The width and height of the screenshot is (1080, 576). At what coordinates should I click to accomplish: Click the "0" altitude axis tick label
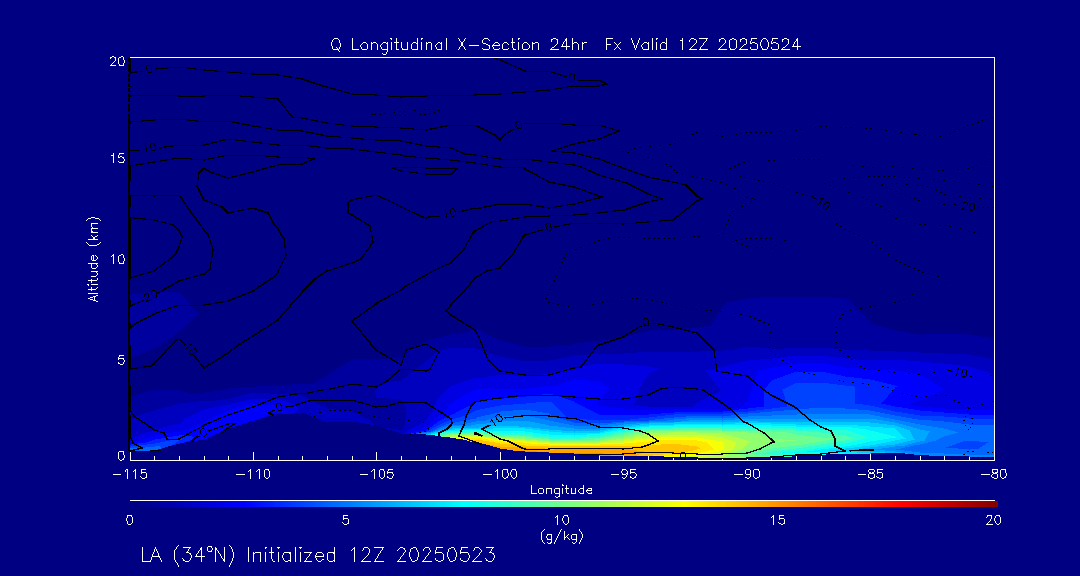click(121, 455)
